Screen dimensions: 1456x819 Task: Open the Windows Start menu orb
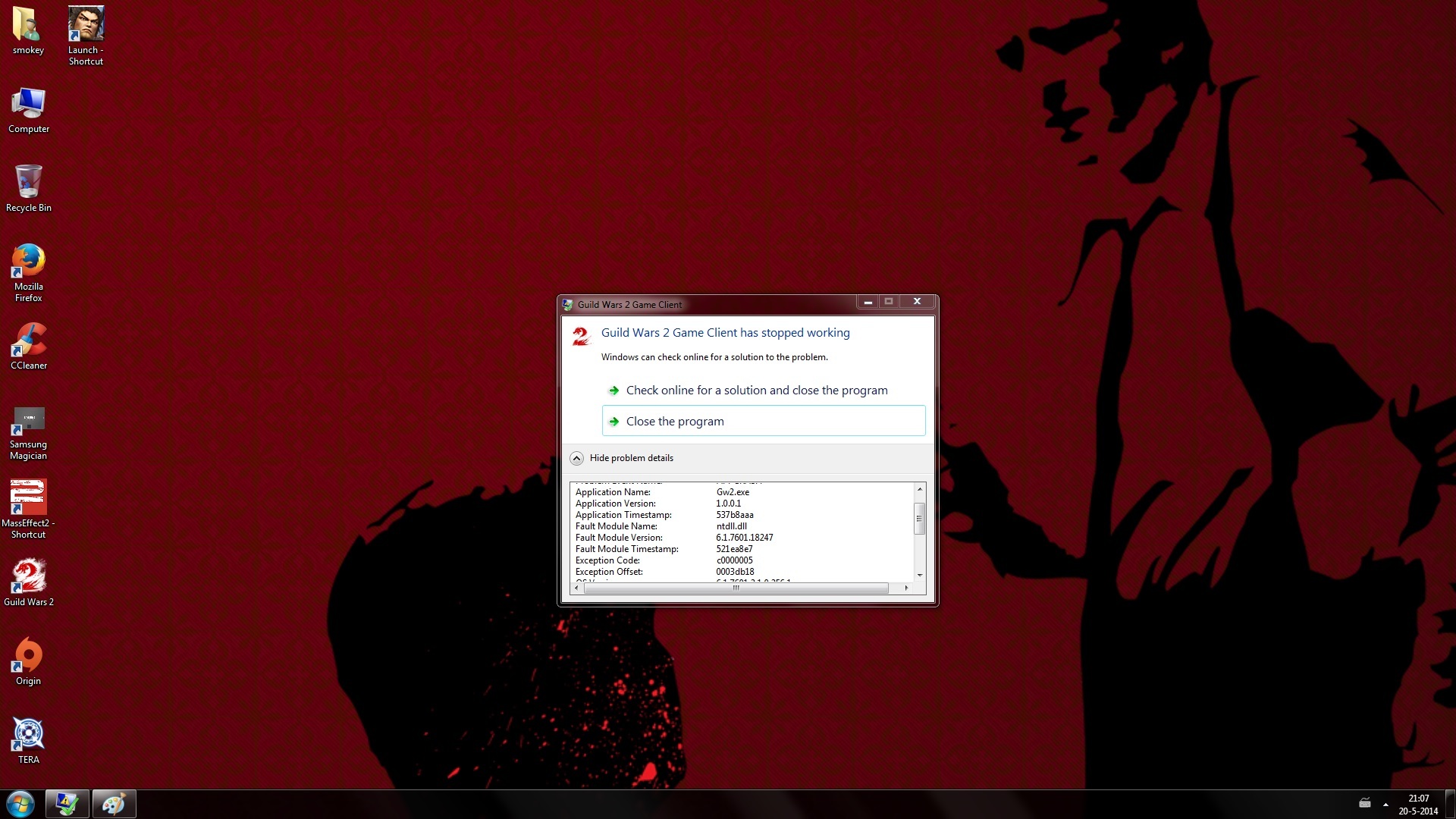tap(20, 804)
